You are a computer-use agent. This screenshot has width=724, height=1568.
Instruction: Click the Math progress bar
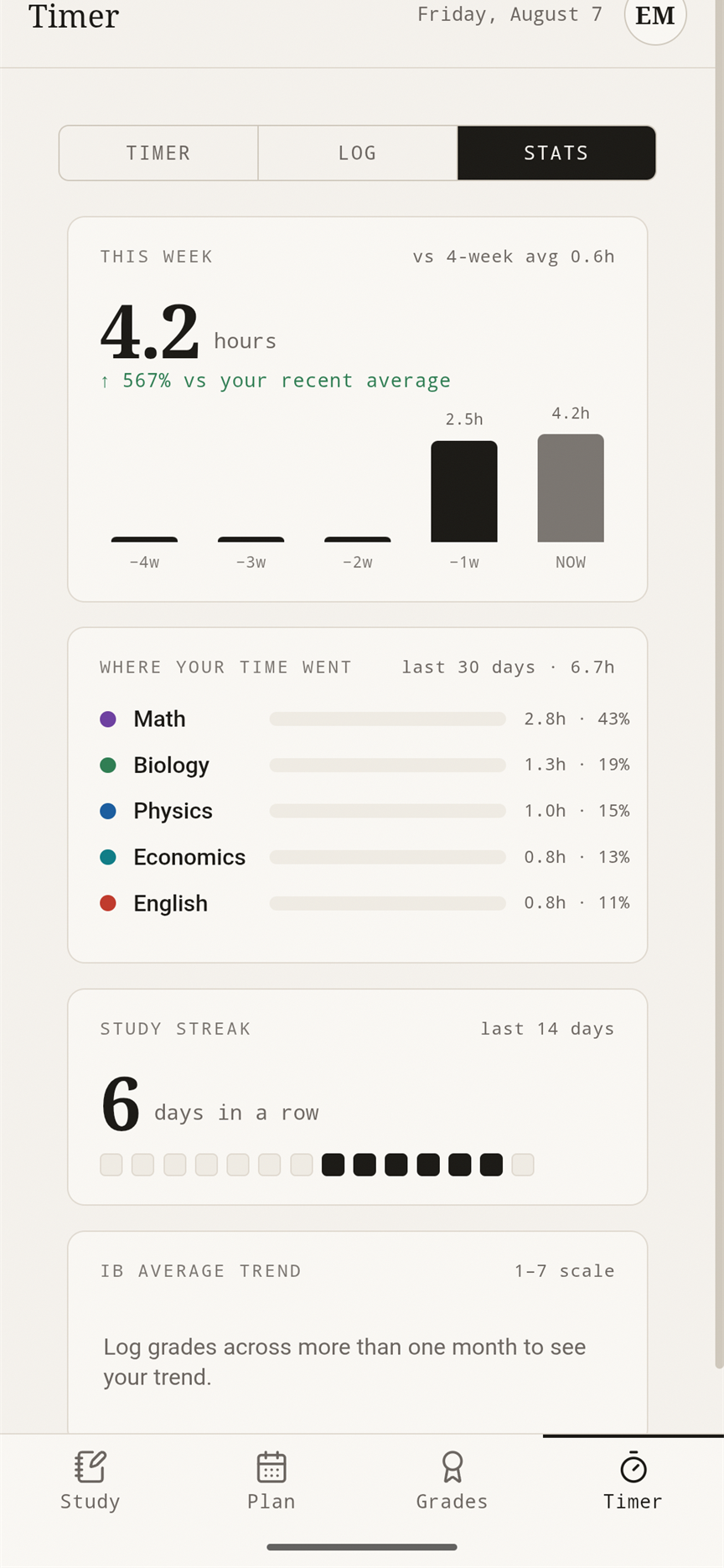(388, 719)
